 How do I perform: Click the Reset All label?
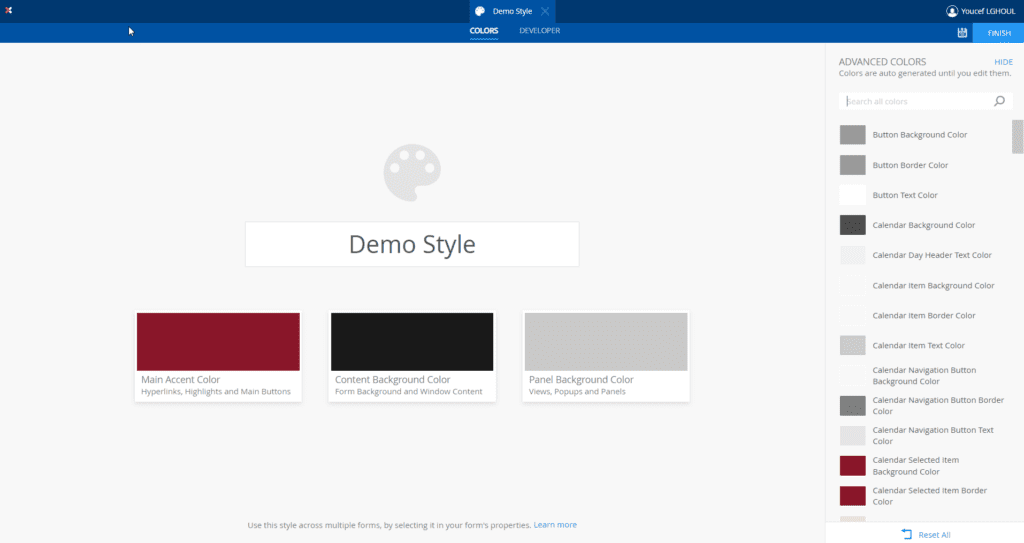tap(935, 535)
